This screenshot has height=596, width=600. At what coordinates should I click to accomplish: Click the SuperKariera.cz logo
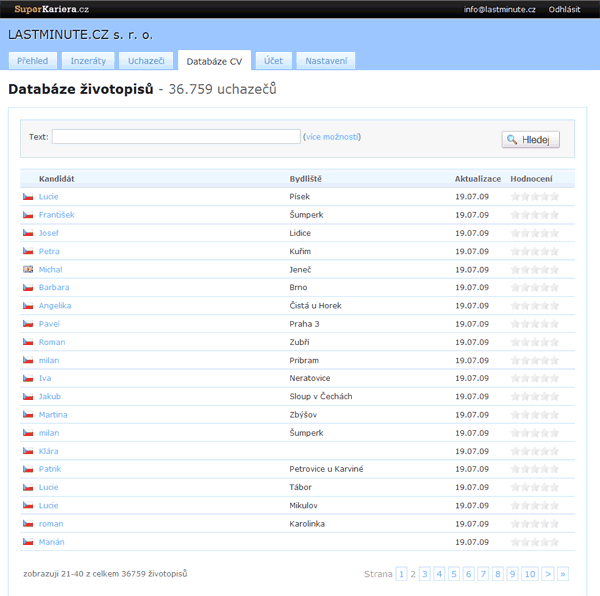tap(52, 9)
